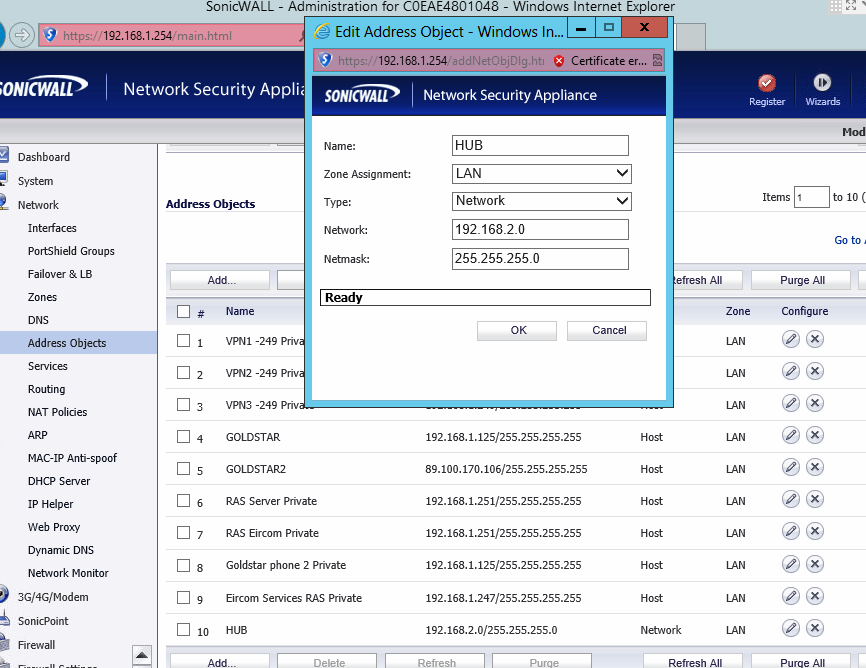
Task: Check the box for row 1 VPN1 -249
Action: click(183, 340)
